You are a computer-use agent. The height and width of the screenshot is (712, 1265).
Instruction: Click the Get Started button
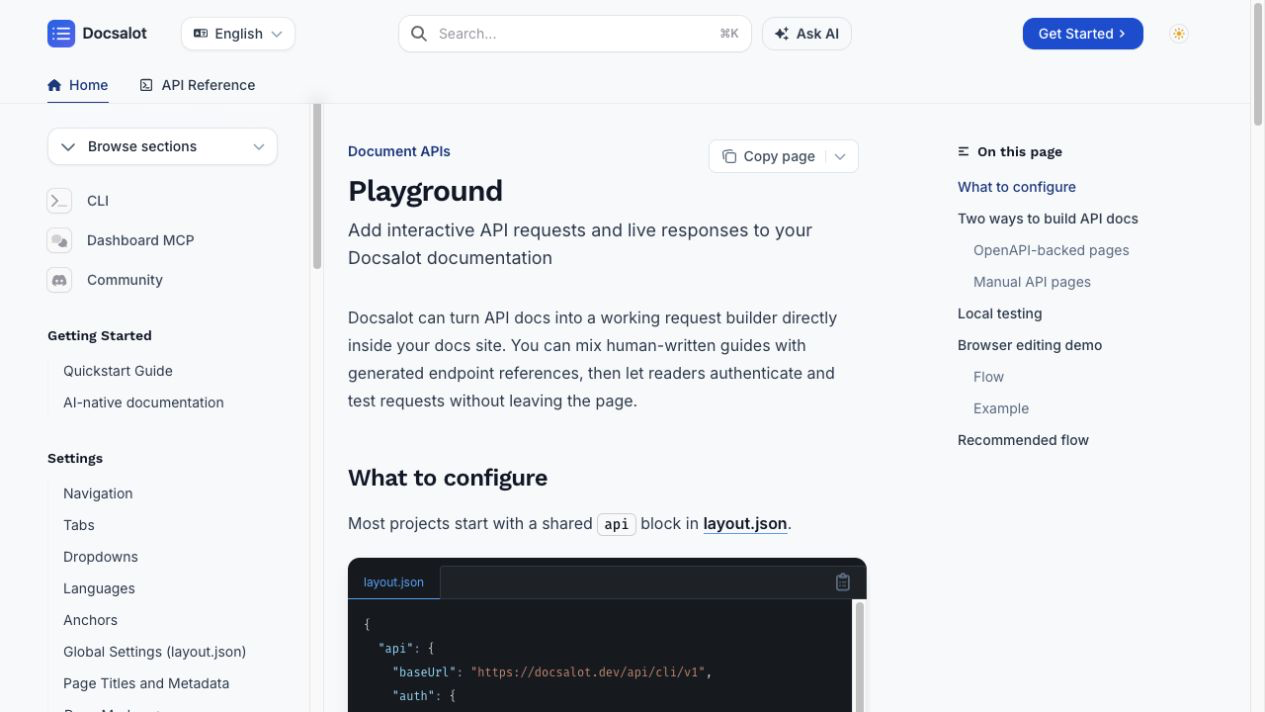pos(1082,33)
